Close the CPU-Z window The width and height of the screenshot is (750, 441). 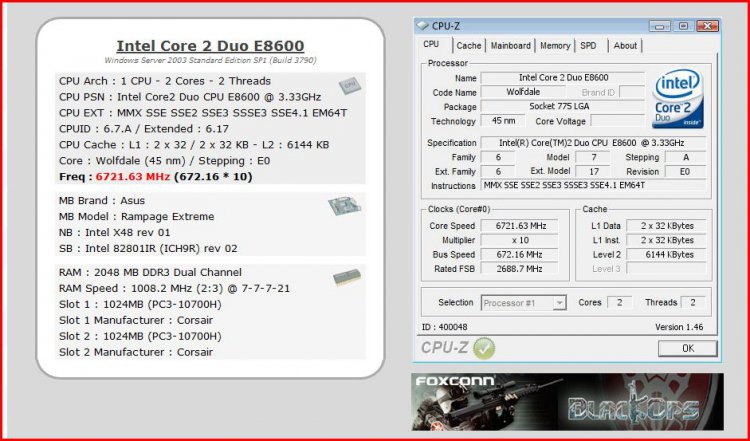[707, 26]
